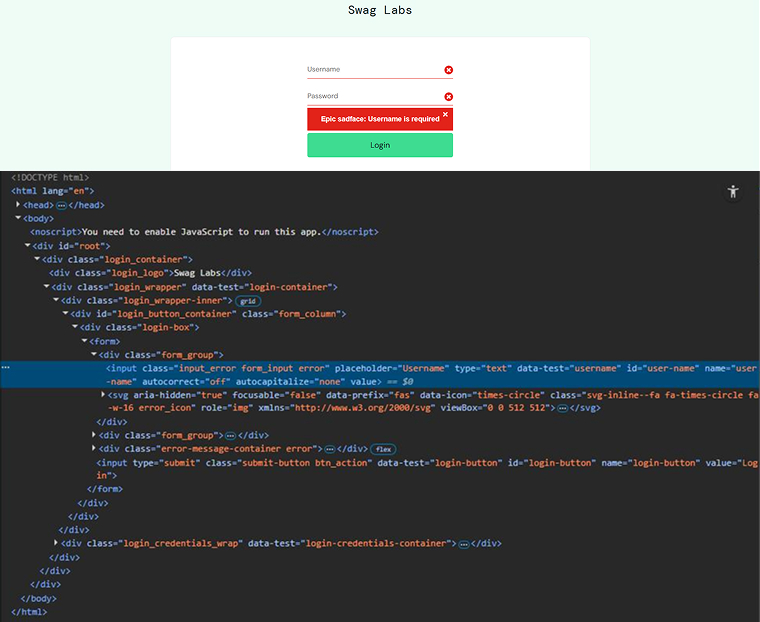
Task: Collapse the body element
Action: [18, 218]
